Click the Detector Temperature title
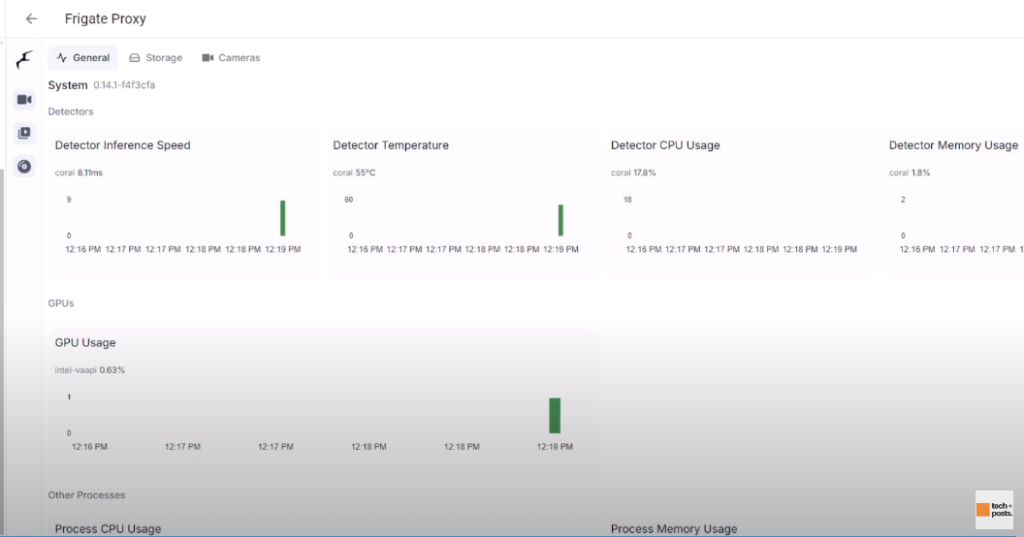1024x537 pixels. (x=391, y=145)
